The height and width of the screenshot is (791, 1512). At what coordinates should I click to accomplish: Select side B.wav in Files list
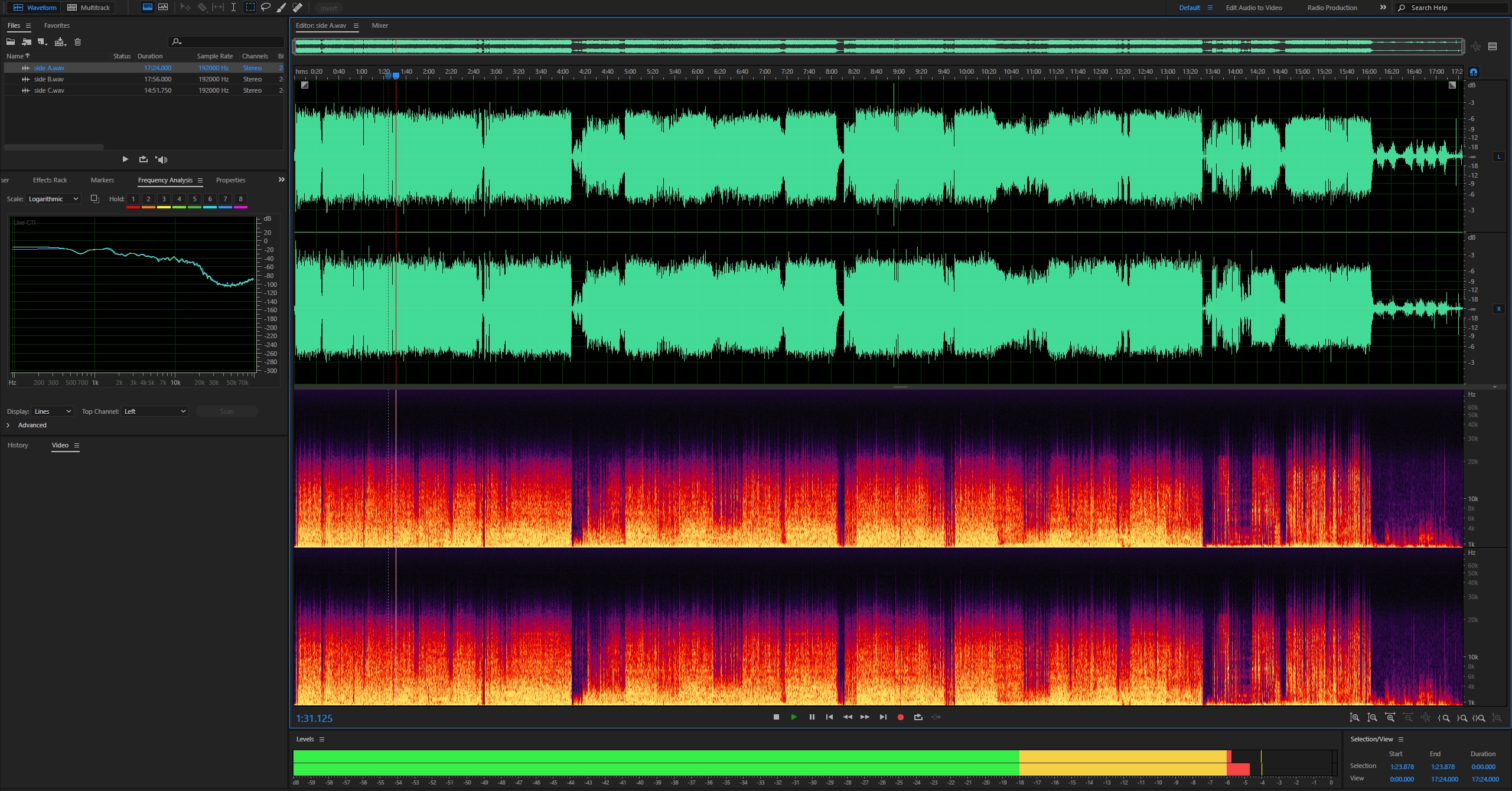point(49,79)
